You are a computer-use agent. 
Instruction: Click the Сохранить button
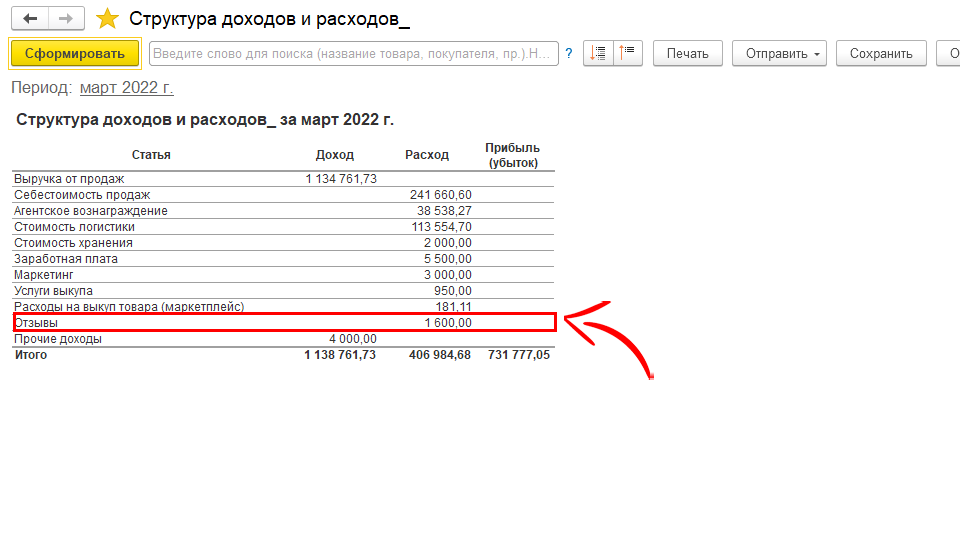click(x=881, y=54)
